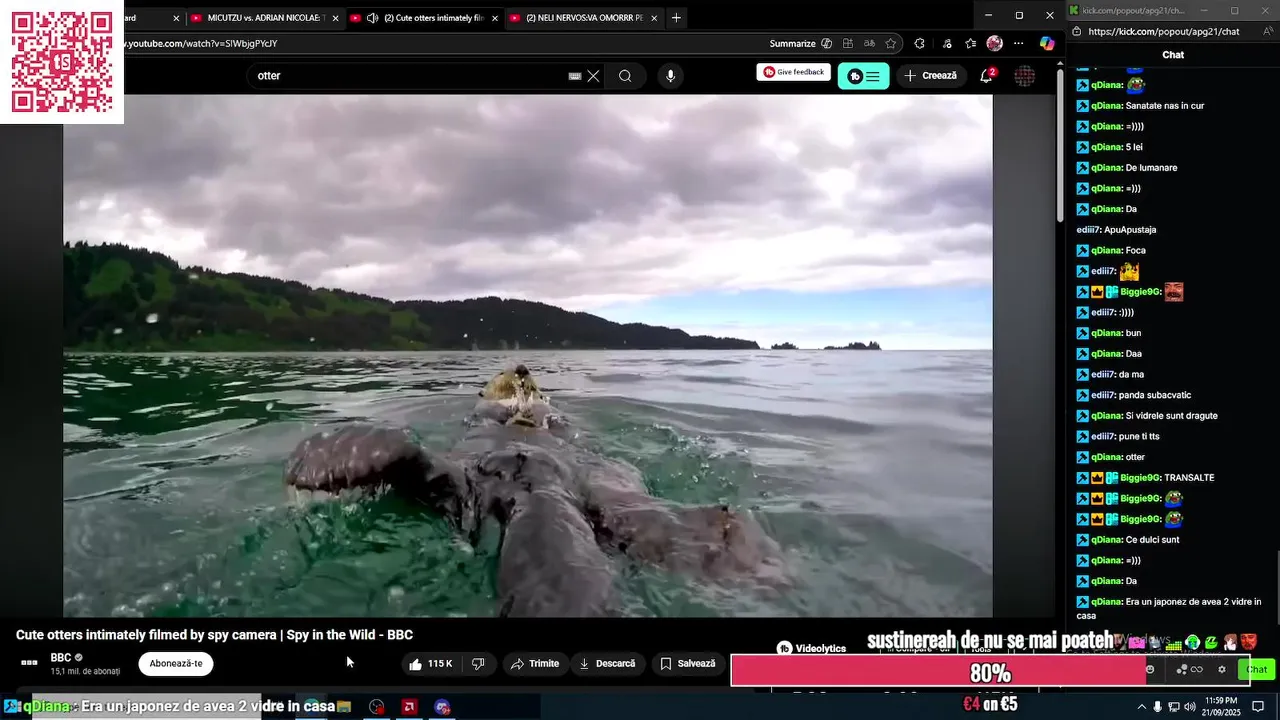This screenshot has height=720, width=1280.
Task: Click the YouTube search magnifier button
Action: [x=625, y=76]
